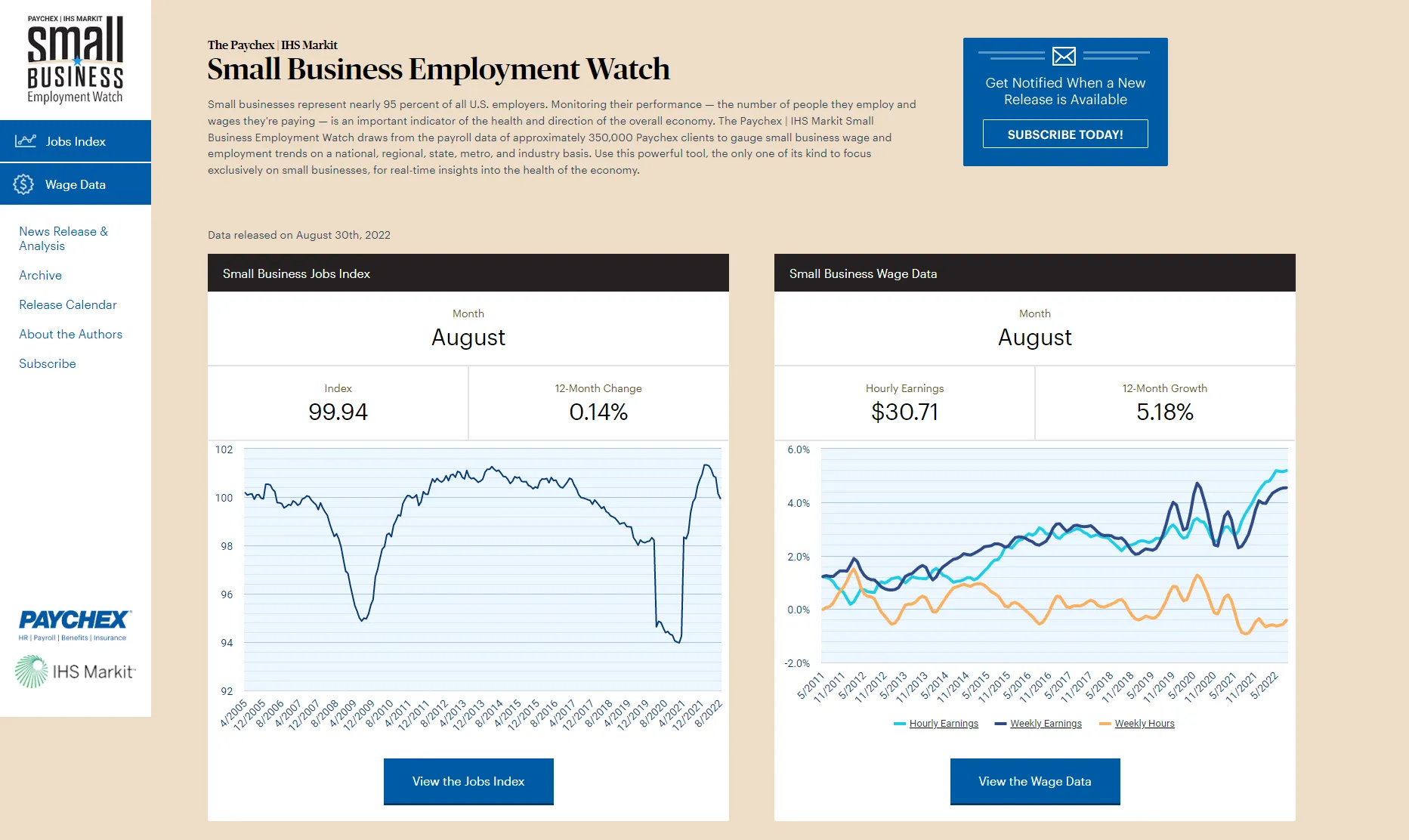Click View the Wage Data button
The height and width of the screenshot is (840, 1409).
1035,781
